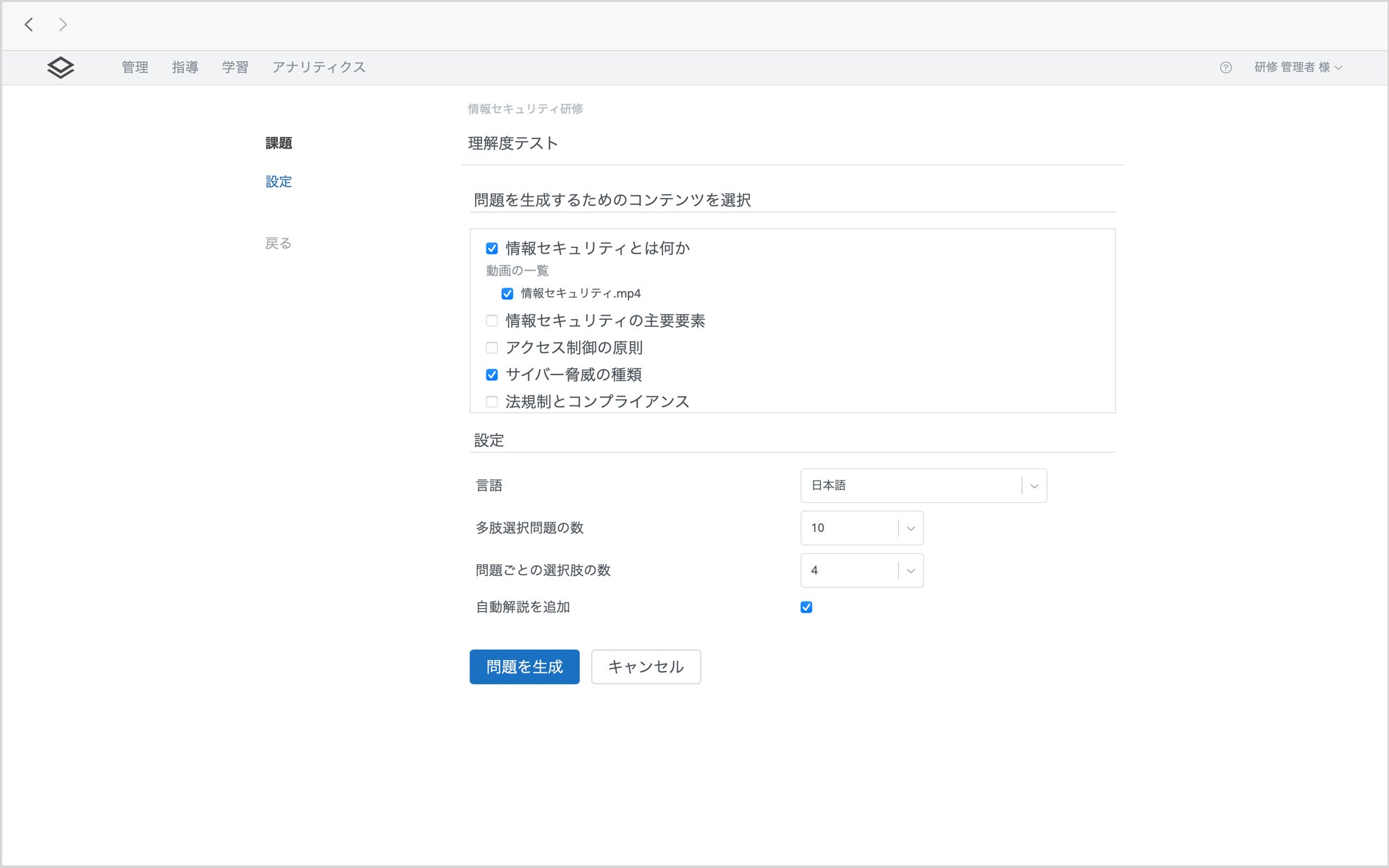Click the browser forward arrow
1389x868 pixels.
[63, 25]
